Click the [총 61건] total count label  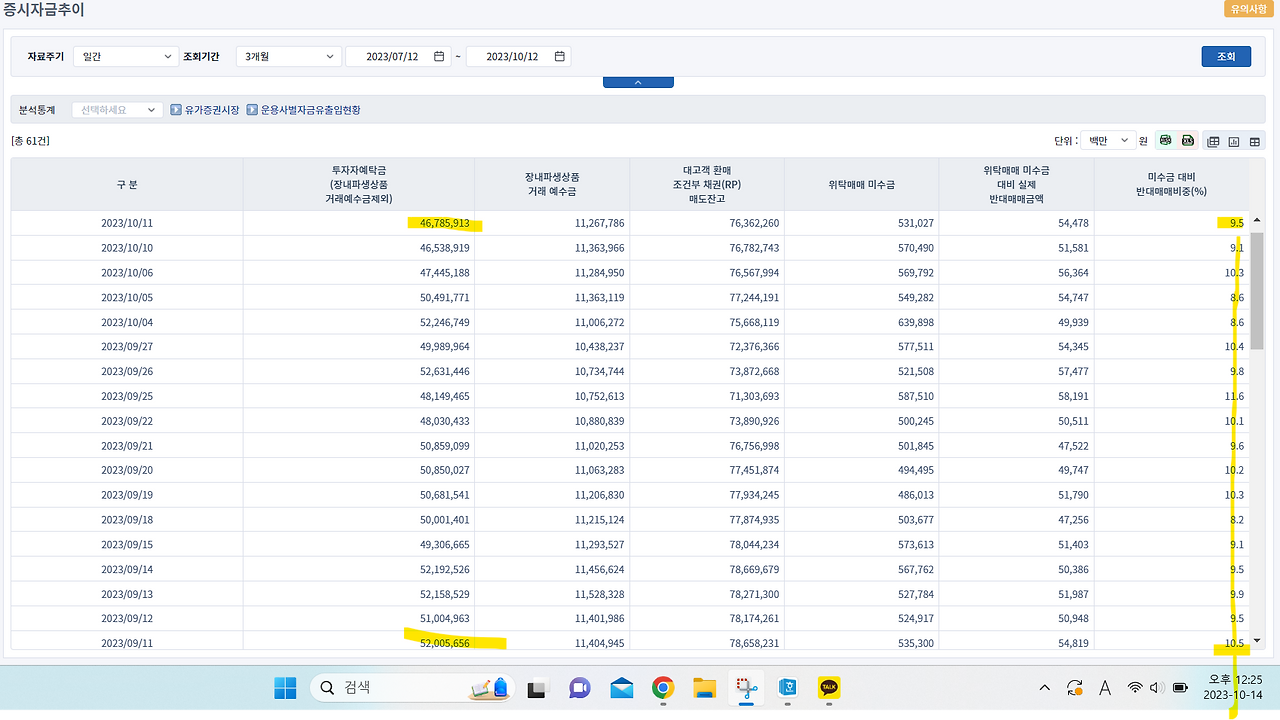pos(31,141)
